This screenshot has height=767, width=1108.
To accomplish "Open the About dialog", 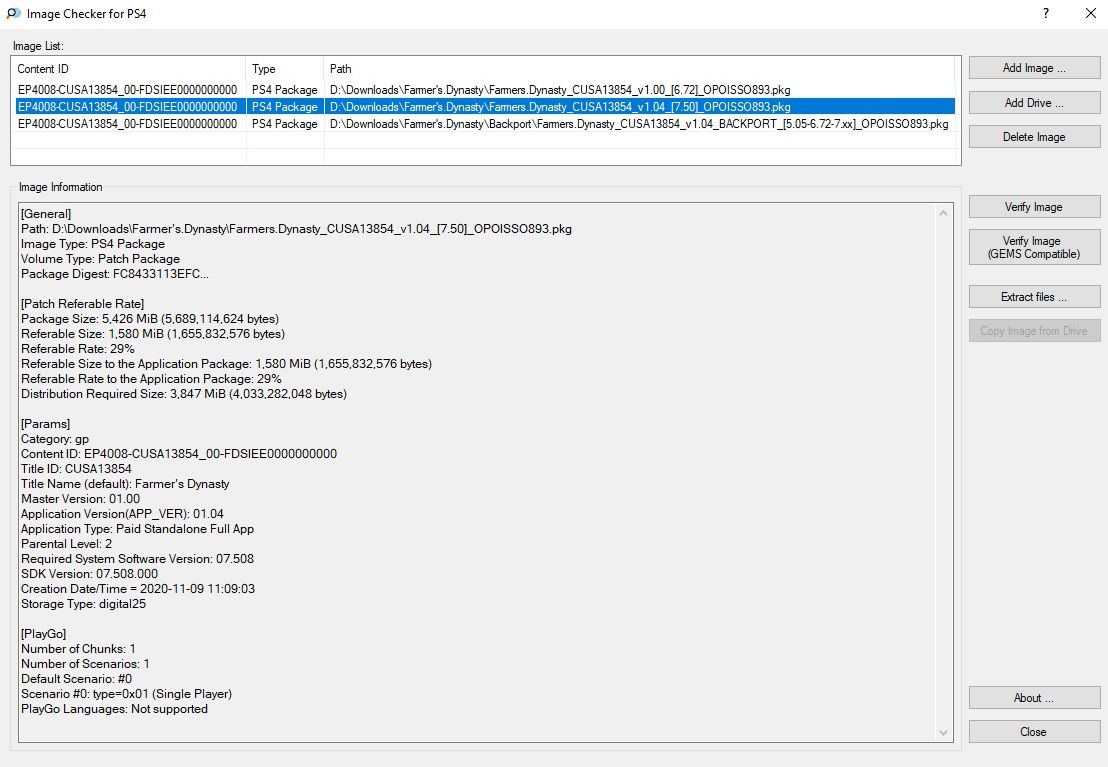I will (1034, 698).
